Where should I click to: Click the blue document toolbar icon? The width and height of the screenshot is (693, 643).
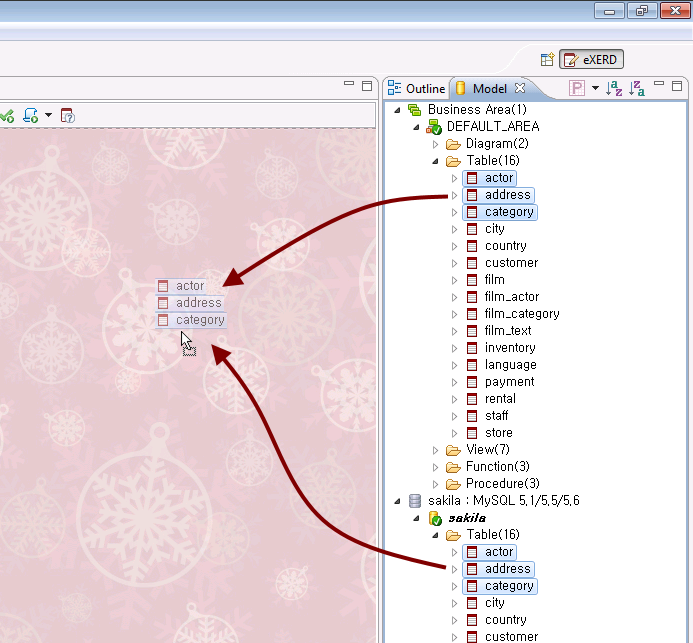coord(30,115)
